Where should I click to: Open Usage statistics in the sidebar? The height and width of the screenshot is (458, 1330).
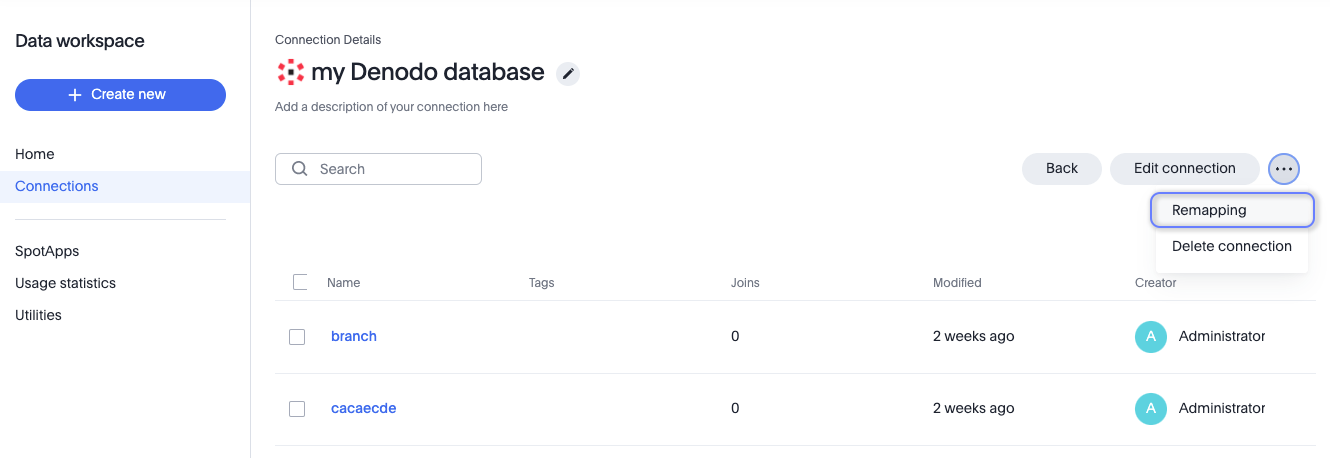pyautogui.click(x=65, y=283)
